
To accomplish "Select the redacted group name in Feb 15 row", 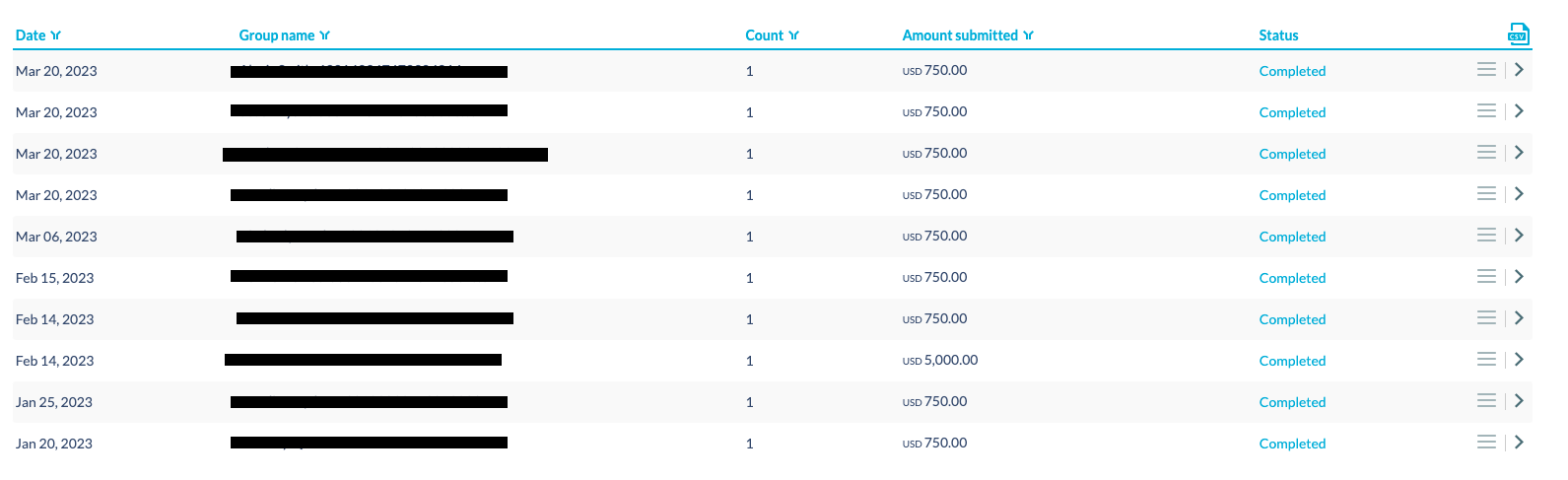I will tap(369, 277).
